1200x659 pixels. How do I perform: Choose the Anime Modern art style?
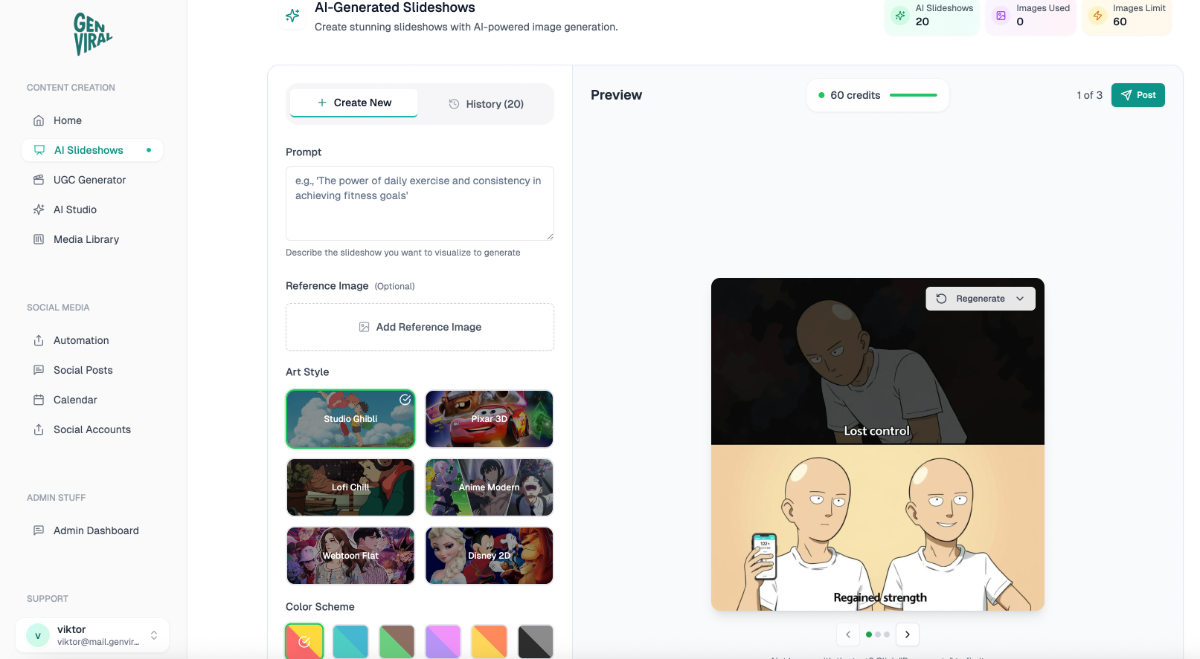(x=489, y=487)
